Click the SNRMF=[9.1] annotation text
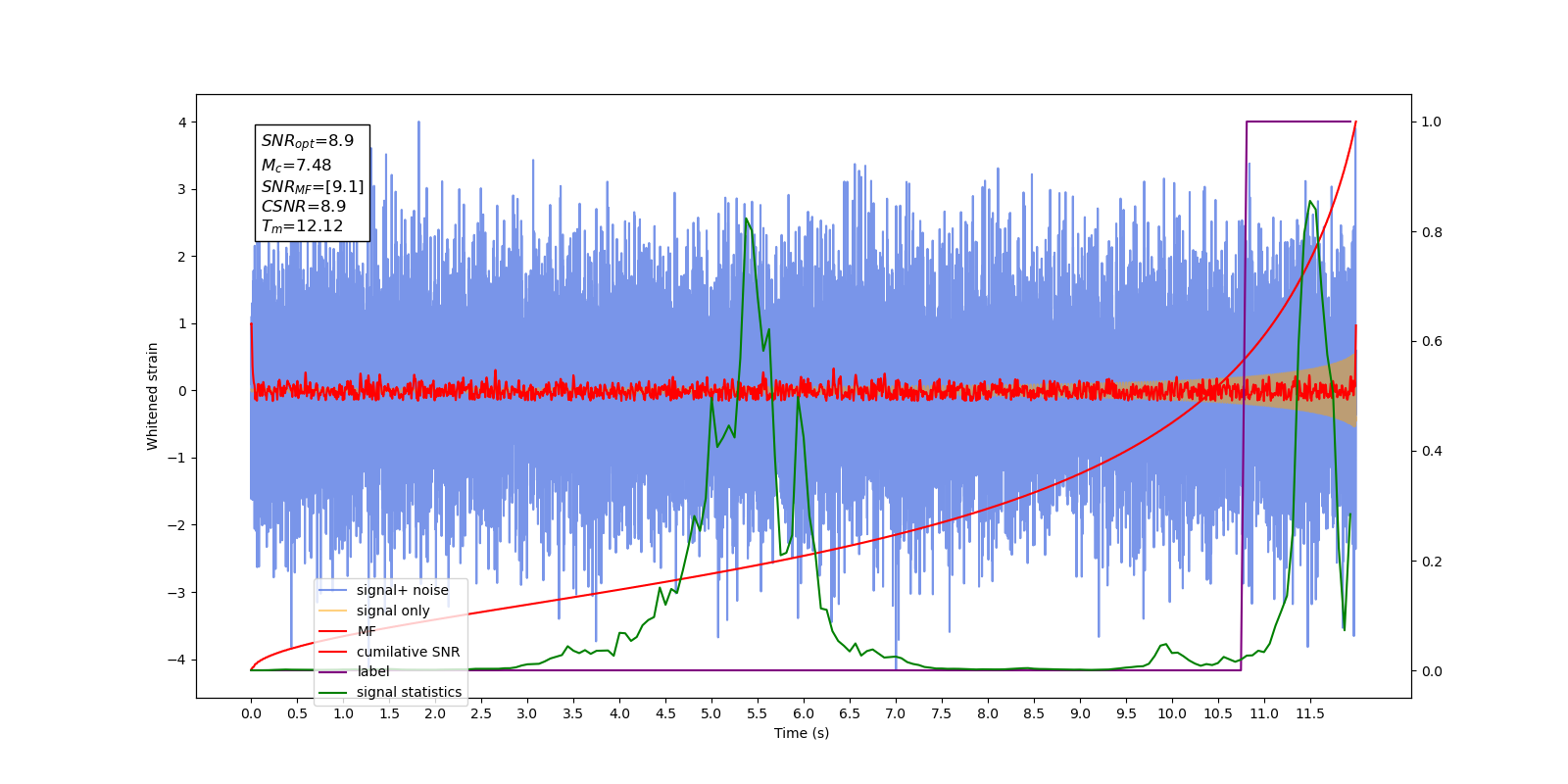This screenshot has width=1568, height=784. pos(313,186)
